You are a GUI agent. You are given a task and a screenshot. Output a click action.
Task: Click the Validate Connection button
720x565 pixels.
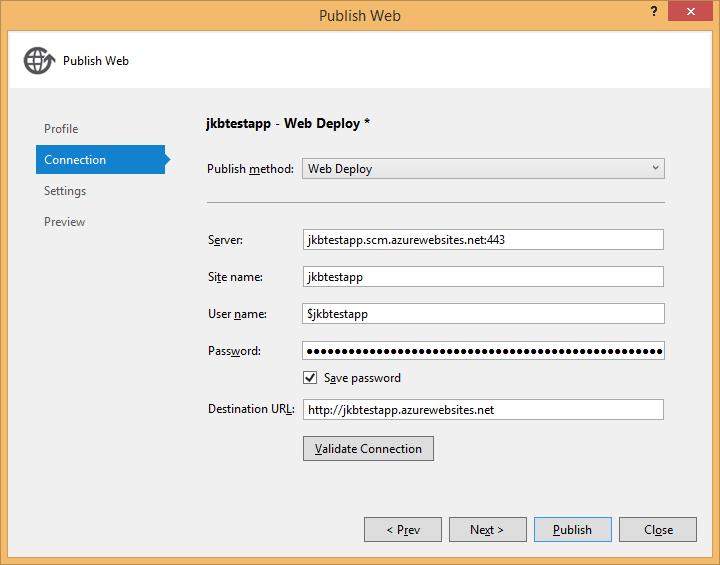pos(368,448)
